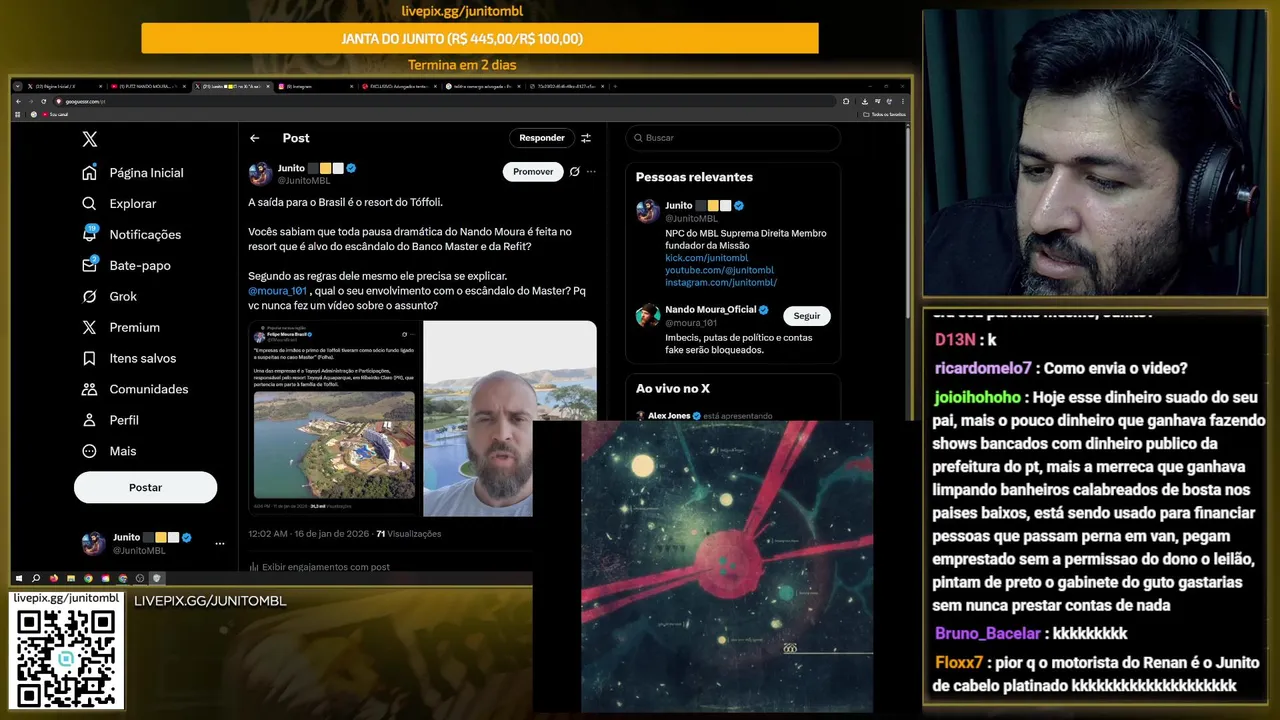
Task: Open the post's three-dot more menu
Action: coord(591,172)
